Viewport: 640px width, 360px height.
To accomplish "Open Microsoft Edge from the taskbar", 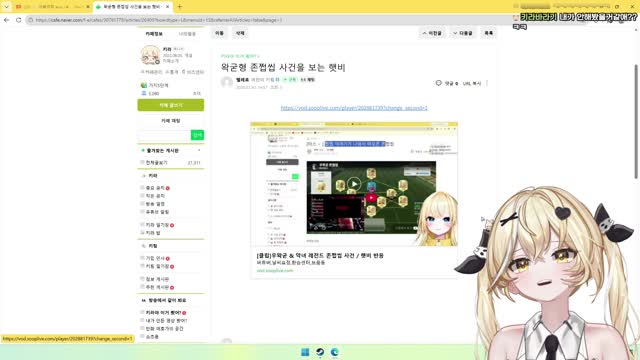I will (335, 352).
